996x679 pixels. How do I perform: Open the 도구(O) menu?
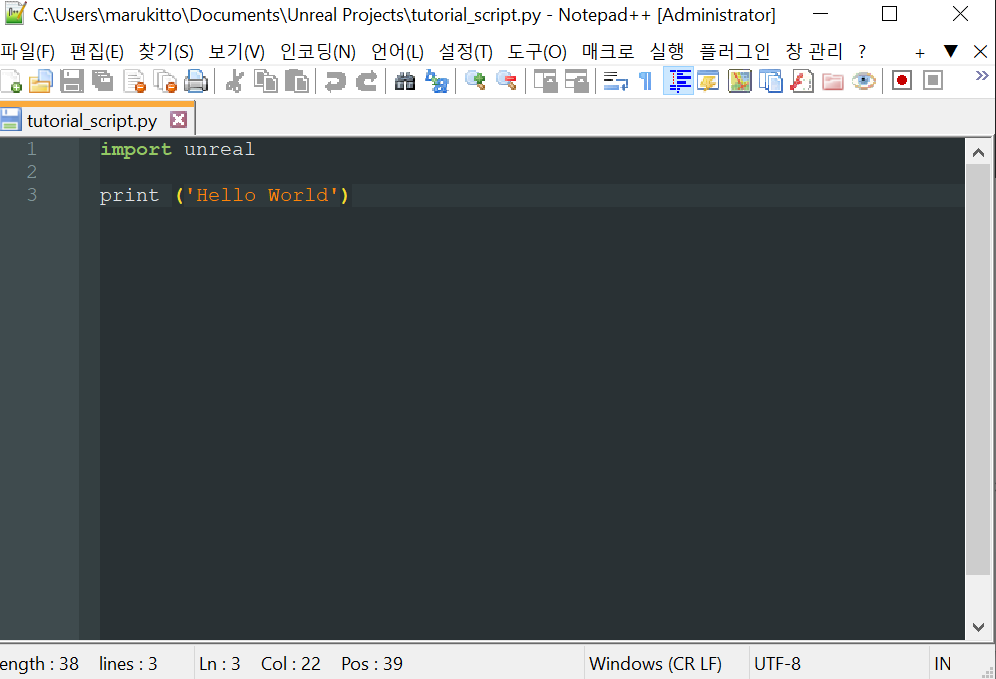tap(537, 51)
